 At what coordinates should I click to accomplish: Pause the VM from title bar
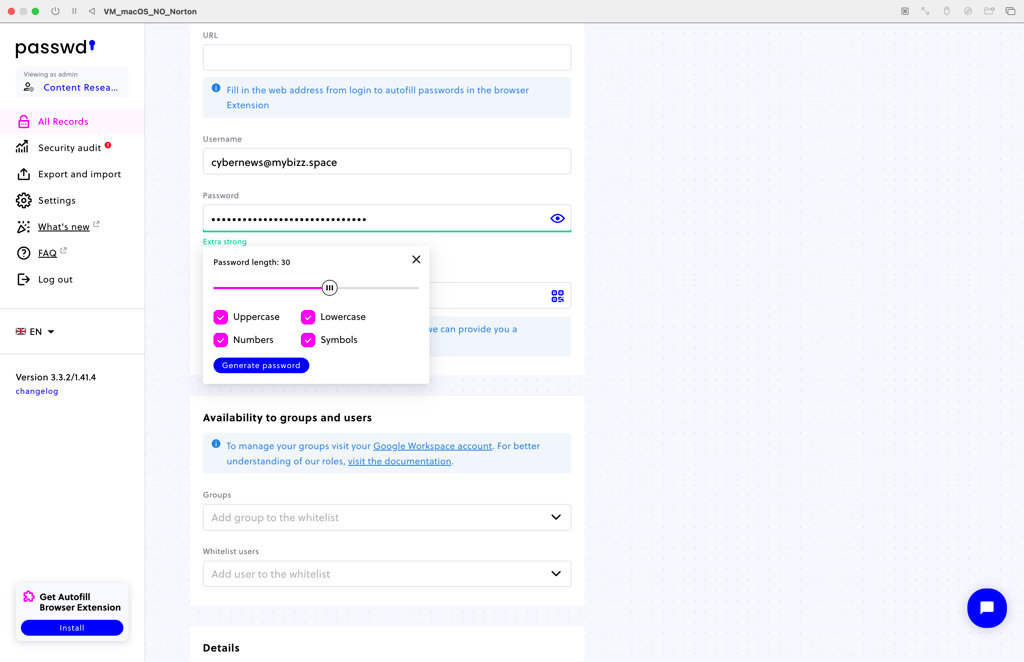pos(74,11)
